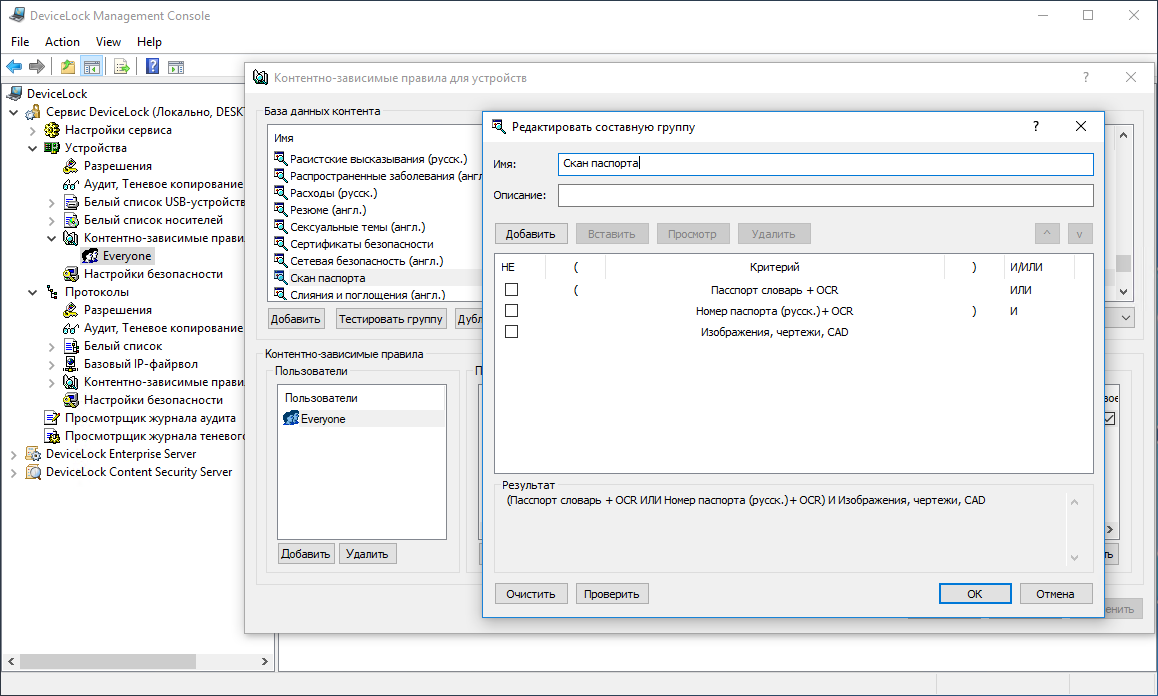Expand Настройки сервиса tree node
This screenshot has width=1158, height=696.
[32, 130]
